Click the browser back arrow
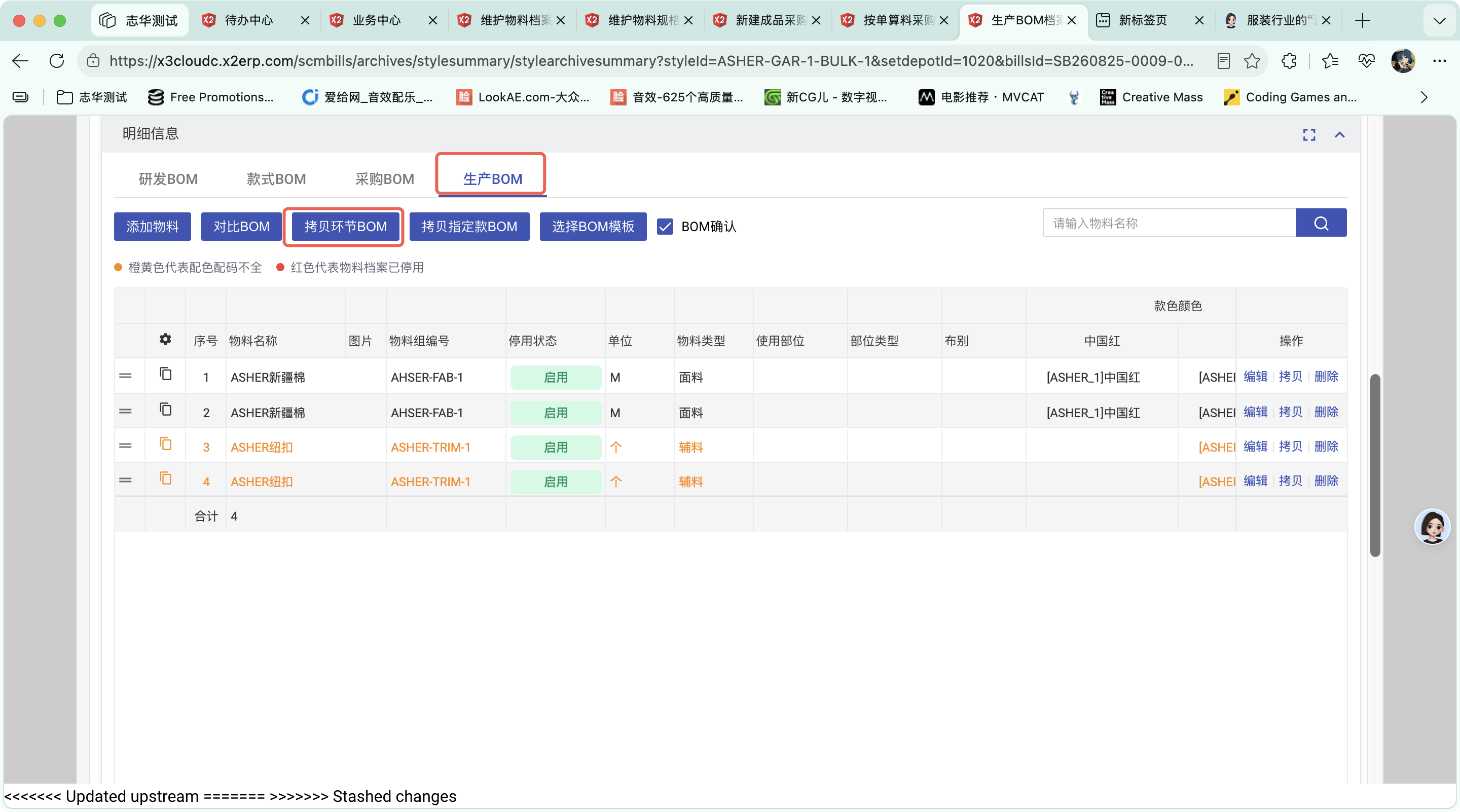This screenshot has width=1460, height=812. coord(20,61)
